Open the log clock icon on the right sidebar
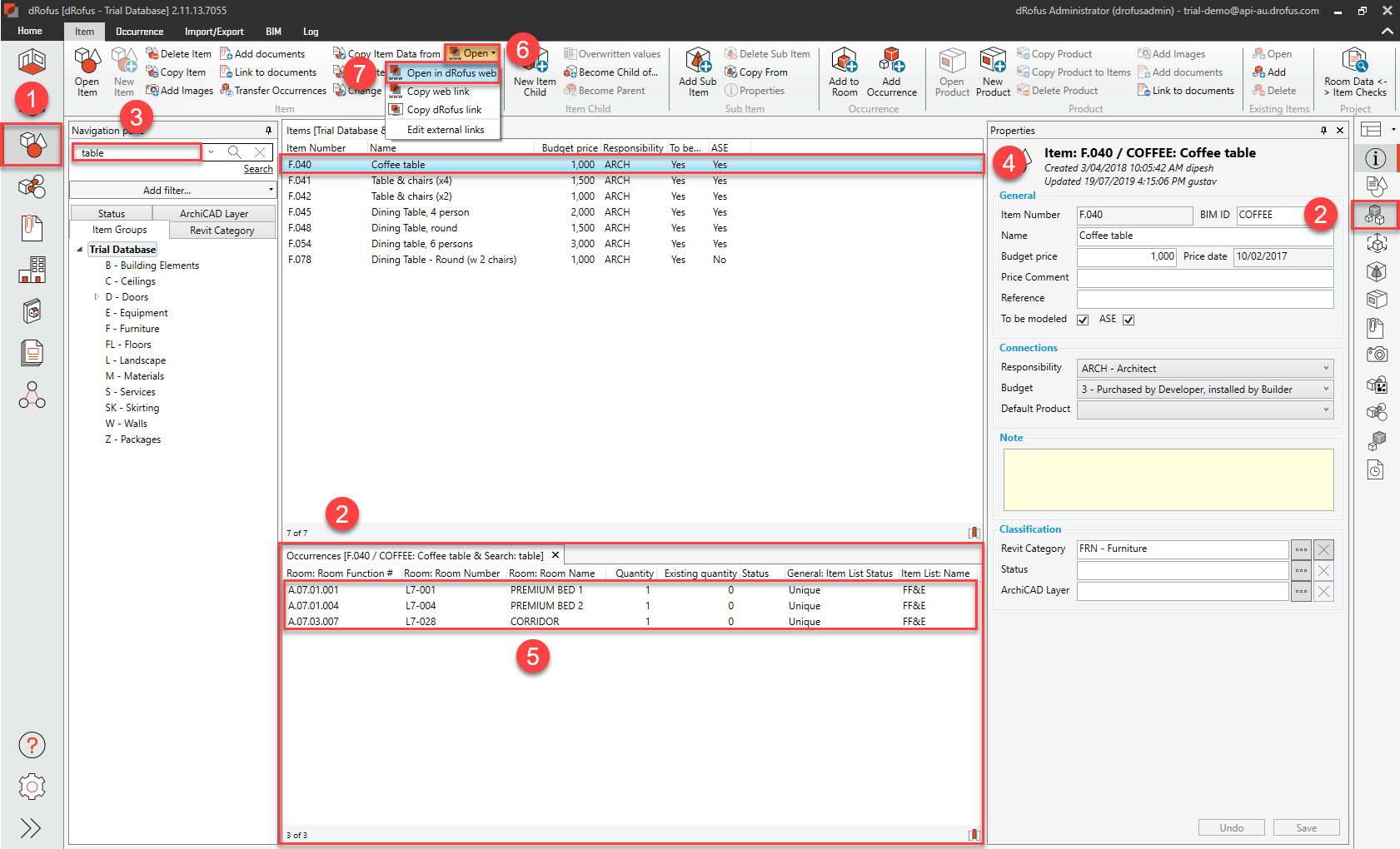The image size is (1400, 849). 1376,469
